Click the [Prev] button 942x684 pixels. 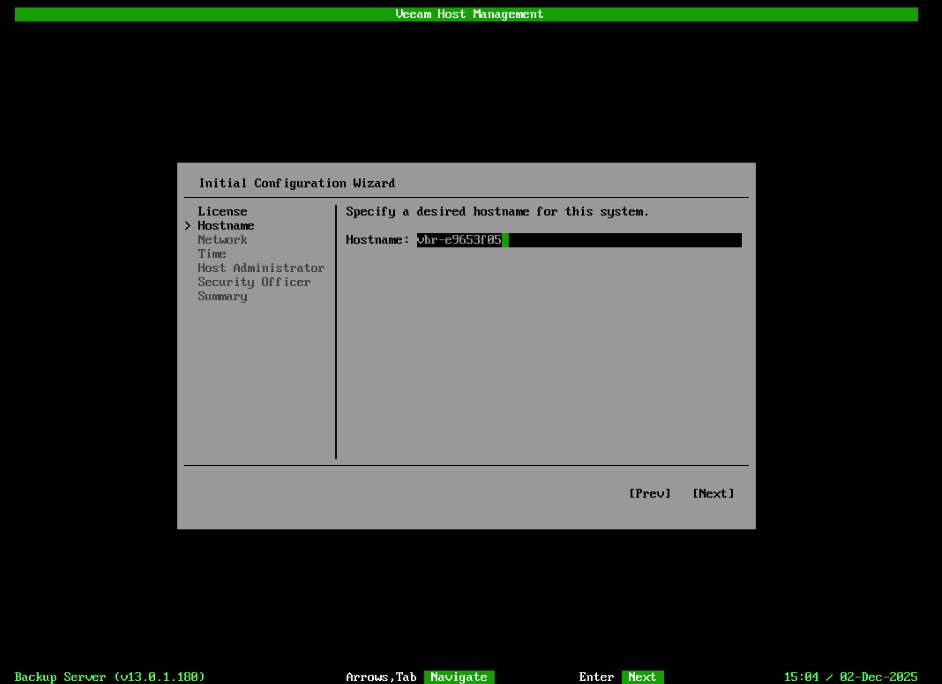coord(649,493)
